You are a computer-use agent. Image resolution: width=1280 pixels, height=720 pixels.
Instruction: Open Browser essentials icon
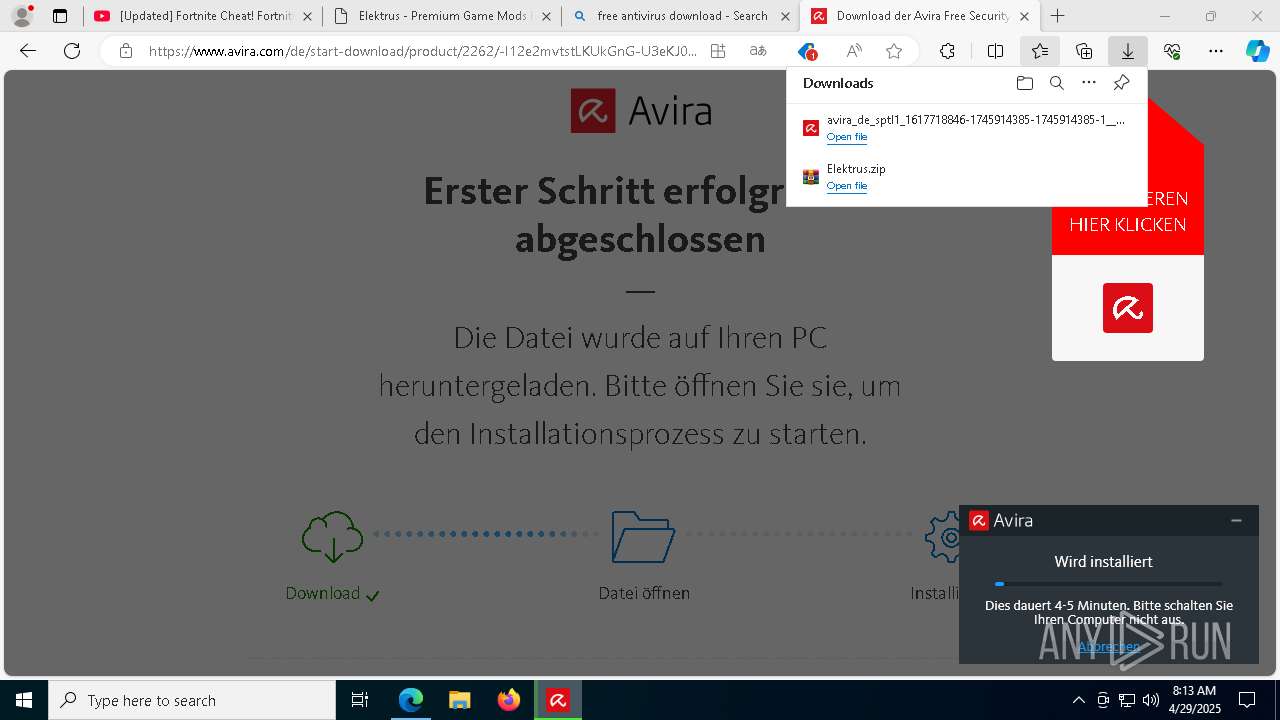[1172, 51]
